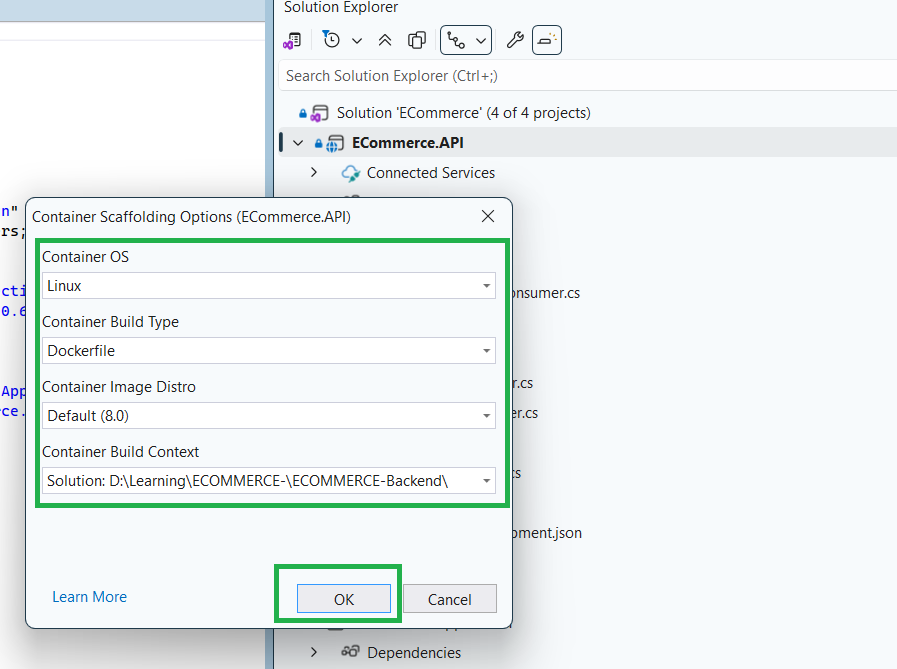Viewport: 897px width, 669px height.
Task: Open the Container Build Context dropdown
Action: [268, 480]
